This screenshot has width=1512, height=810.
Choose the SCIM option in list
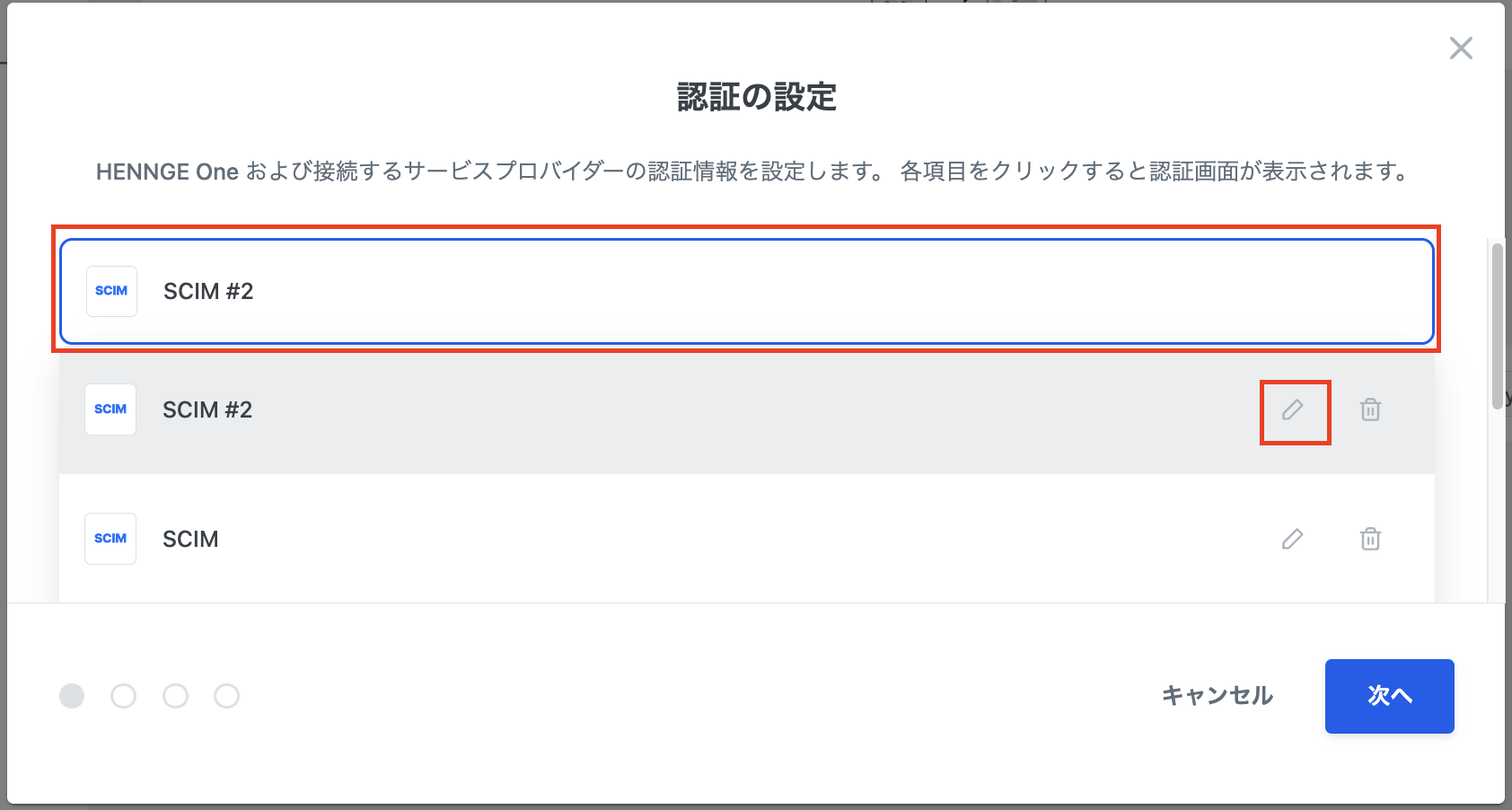pyautogui.click(x=746, y=539)
